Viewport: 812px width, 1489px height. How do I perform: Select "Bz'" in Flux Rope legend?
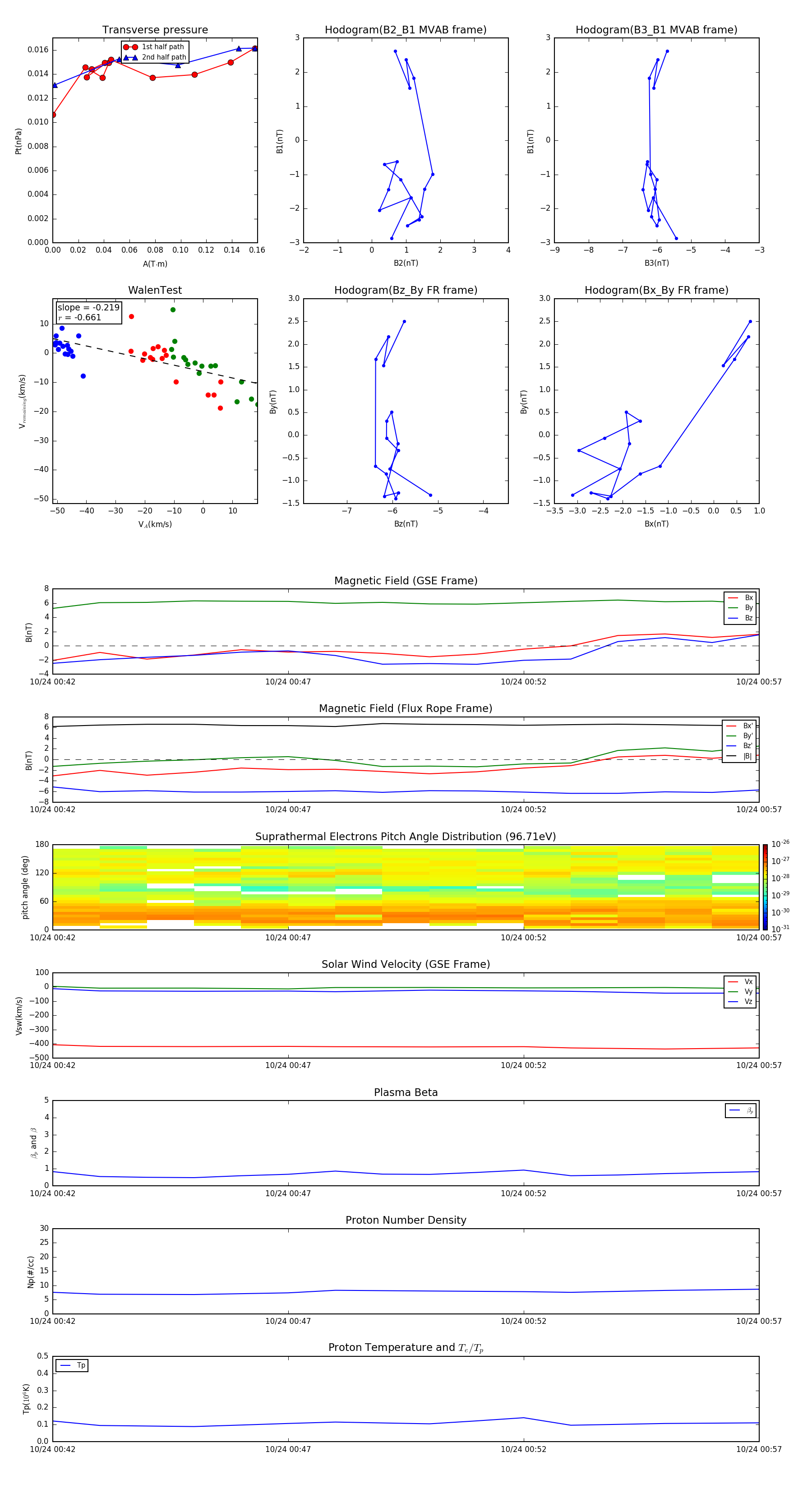point(739,746)
